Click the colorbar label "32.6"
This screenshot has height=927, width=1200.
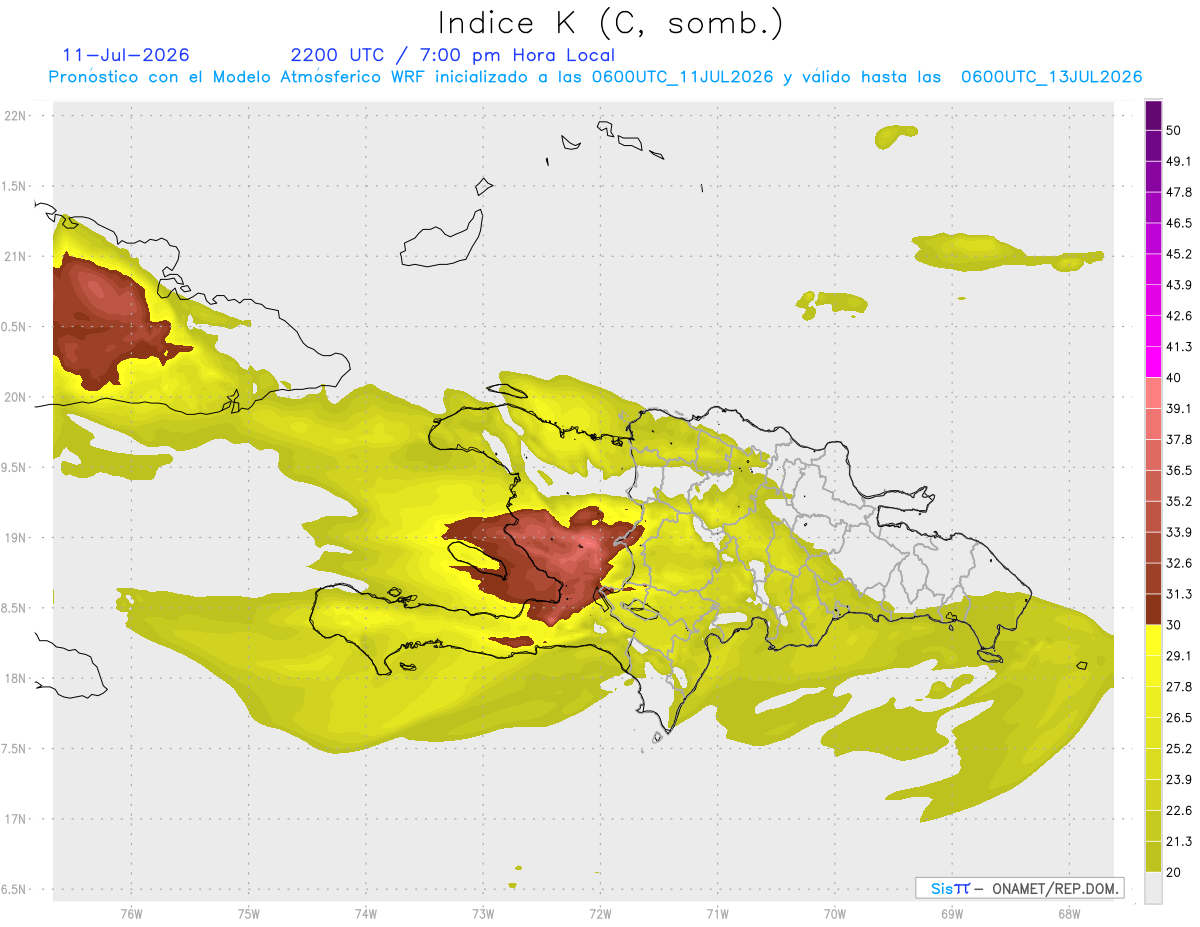(x=1179, y=563)
